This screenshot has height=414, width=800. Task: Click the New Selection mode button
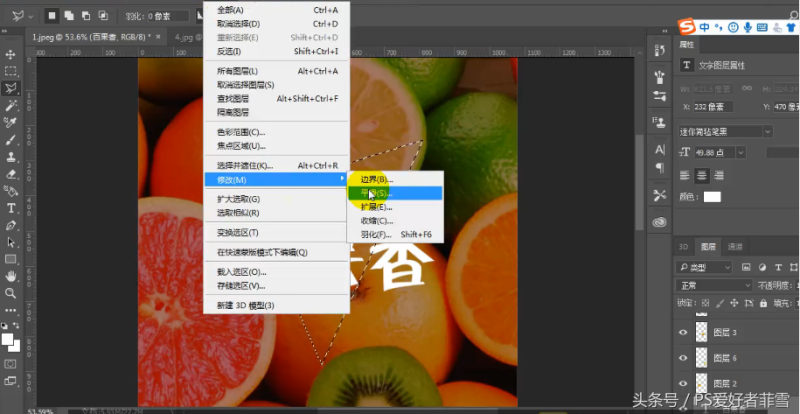(52, 16)
